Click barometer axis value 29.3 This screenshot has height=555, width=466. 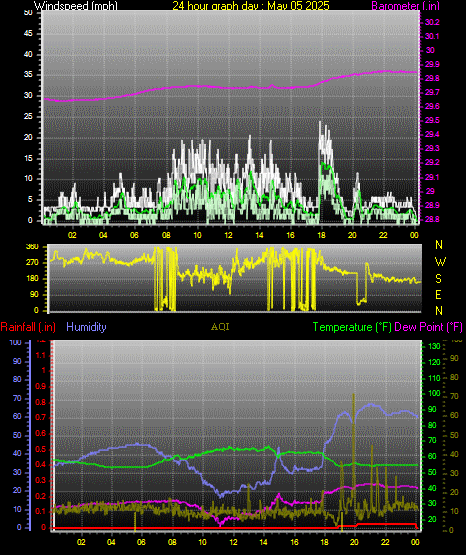432,148
